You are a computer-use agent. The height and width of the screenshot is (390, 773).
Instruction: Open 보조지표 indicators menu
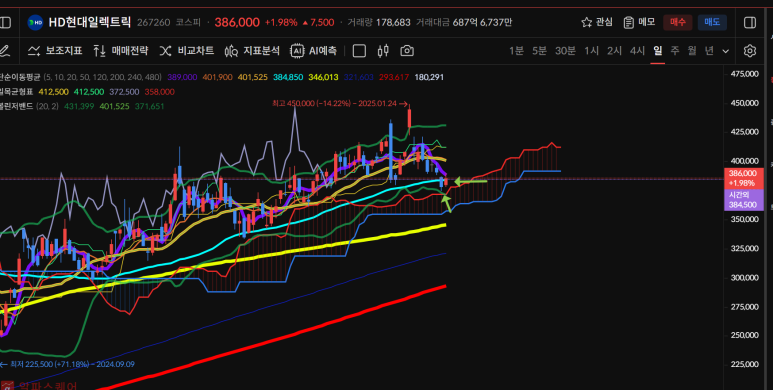[55, 51]
